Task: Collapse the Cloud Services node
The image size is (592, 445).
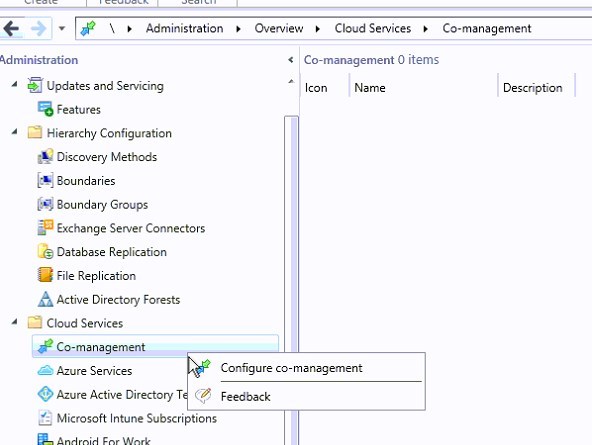Action: 14,322
